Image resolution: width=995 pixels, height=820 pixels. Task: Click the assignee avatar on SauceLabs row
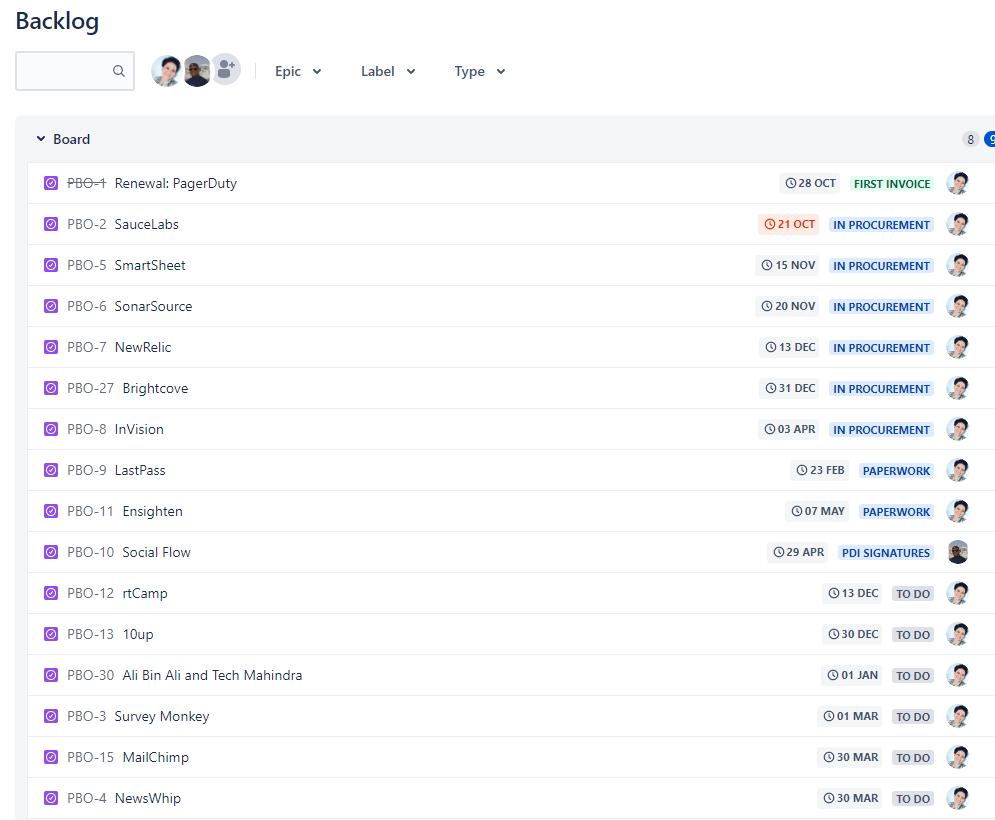[958, 224]
